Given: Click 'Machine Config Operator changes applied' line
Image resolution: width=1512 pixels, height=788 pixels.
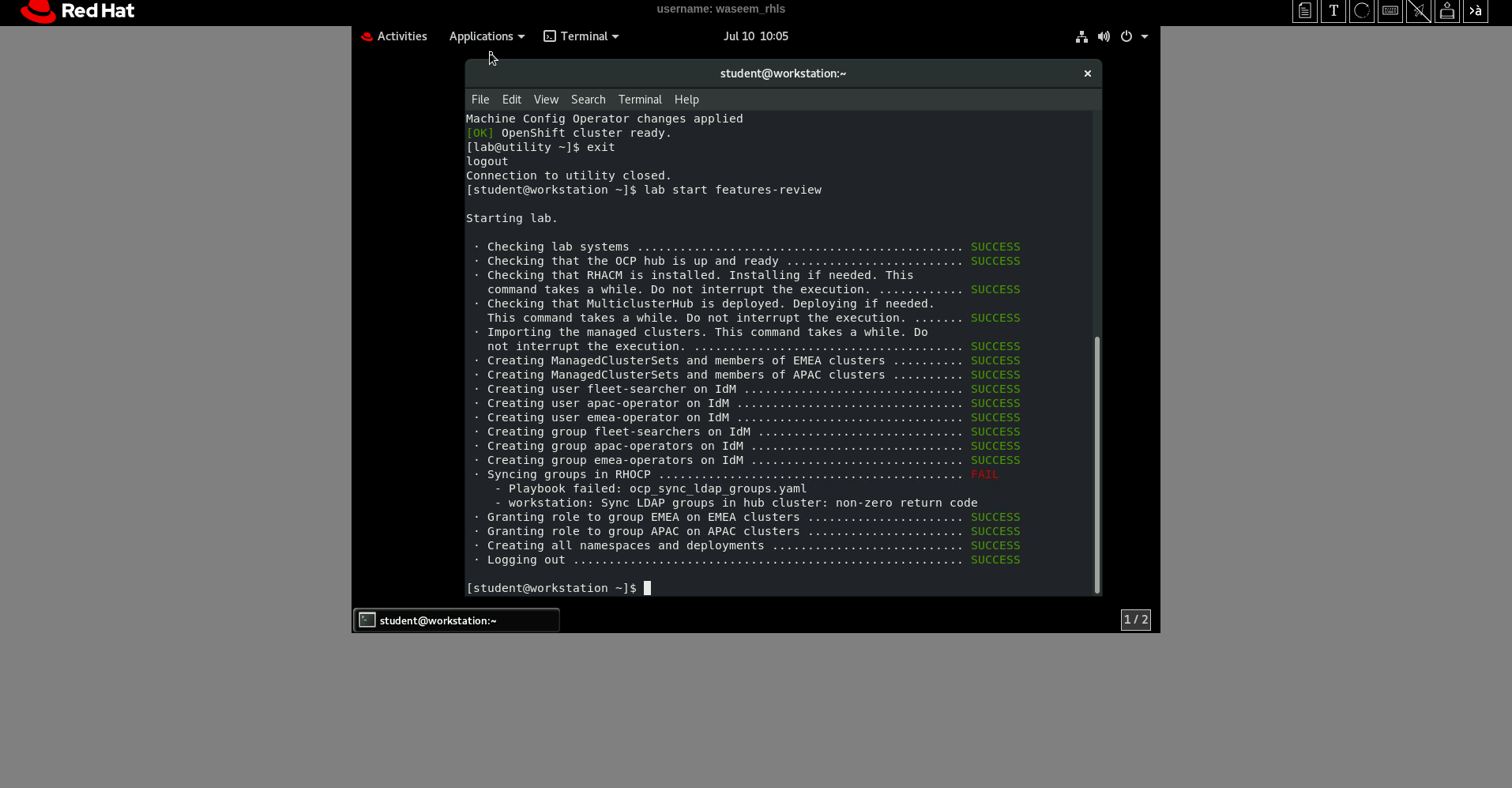Looking at the screenshot, I should [x=604, y=119].
